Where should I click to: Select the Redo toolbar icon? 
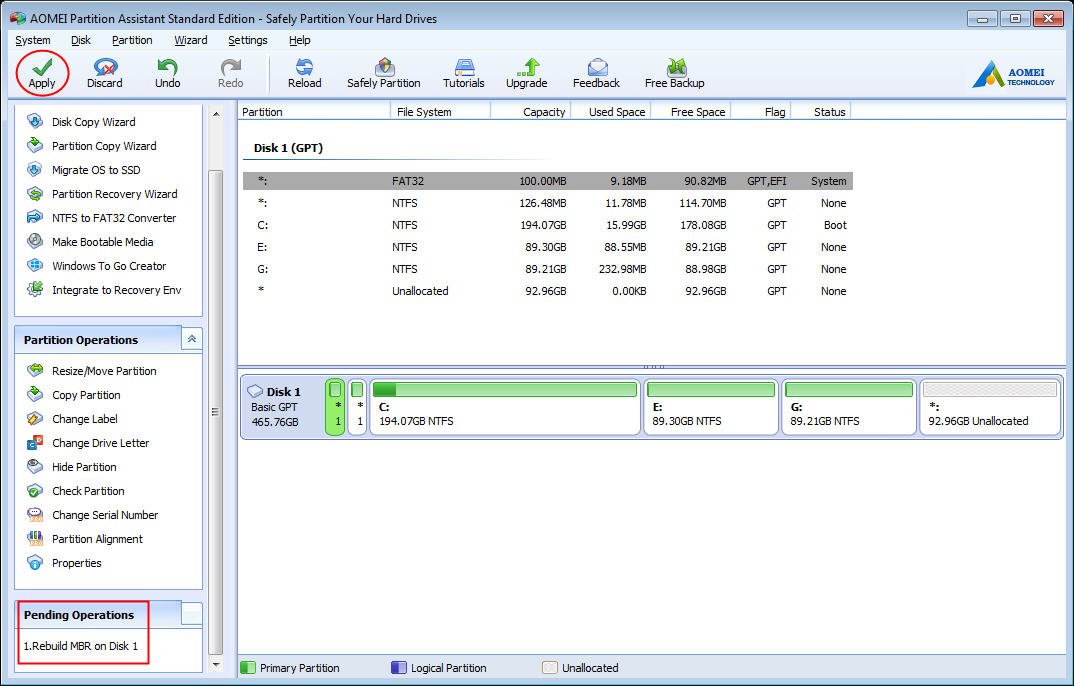231,73
